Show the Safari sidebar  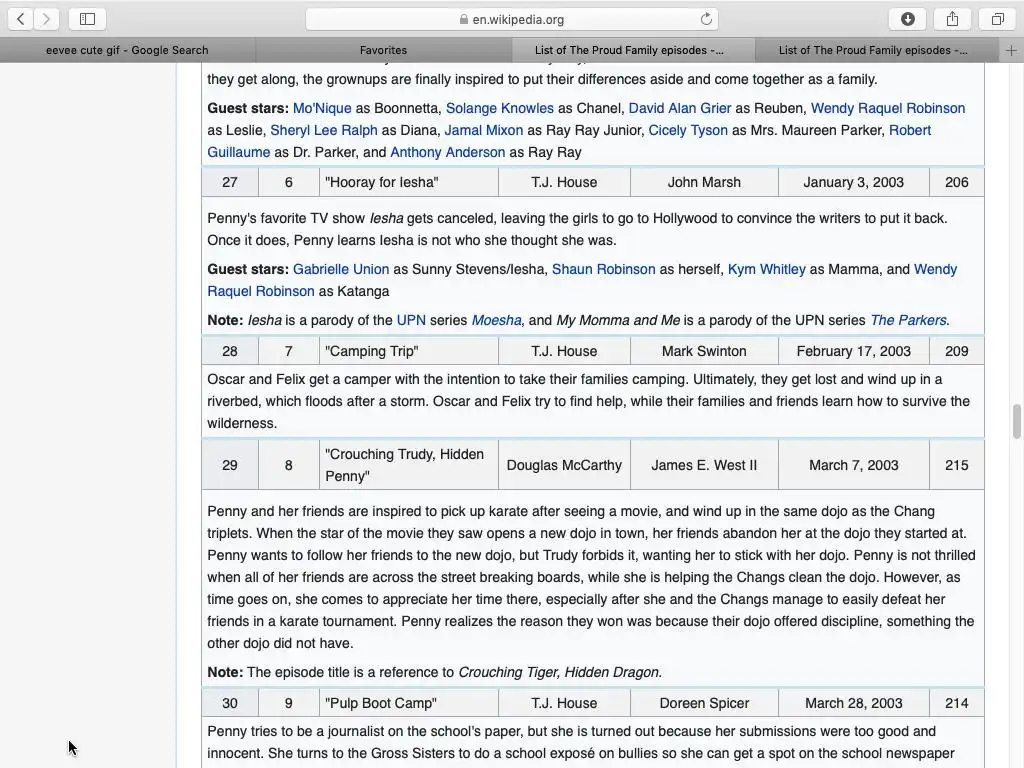88,19
